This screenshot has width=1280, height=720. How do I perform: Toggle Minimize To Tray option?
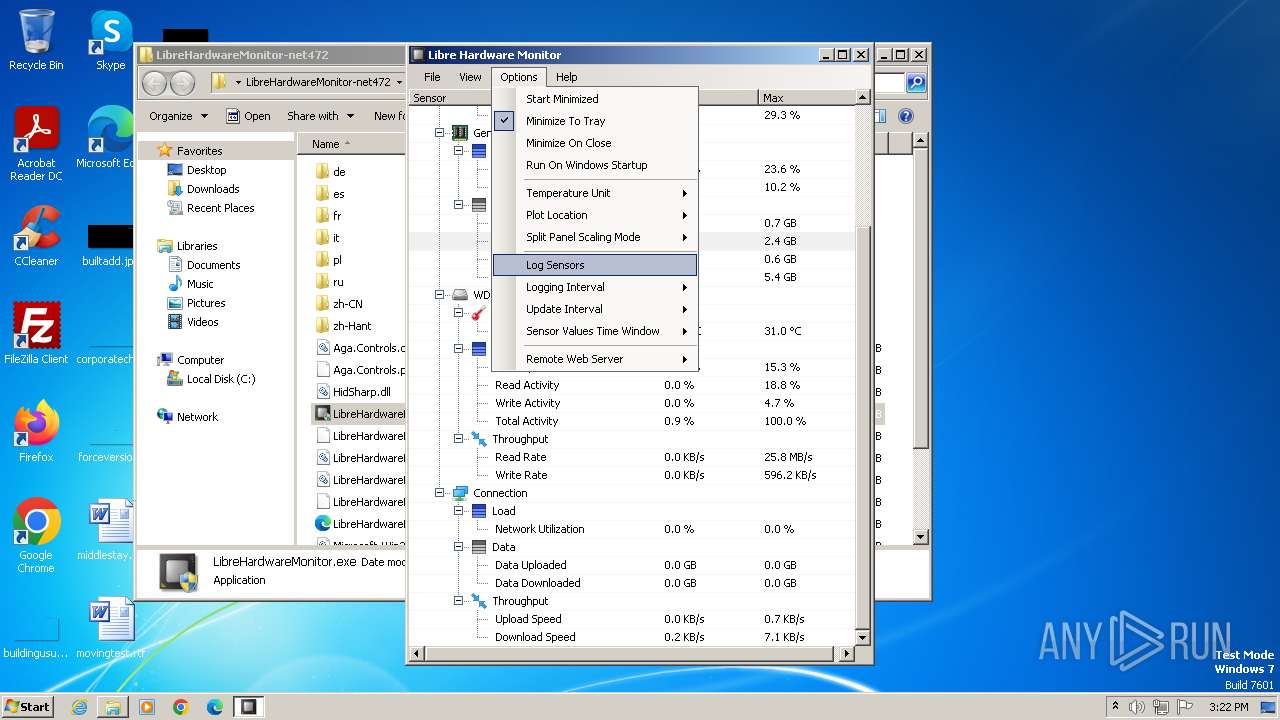point(595,121)
